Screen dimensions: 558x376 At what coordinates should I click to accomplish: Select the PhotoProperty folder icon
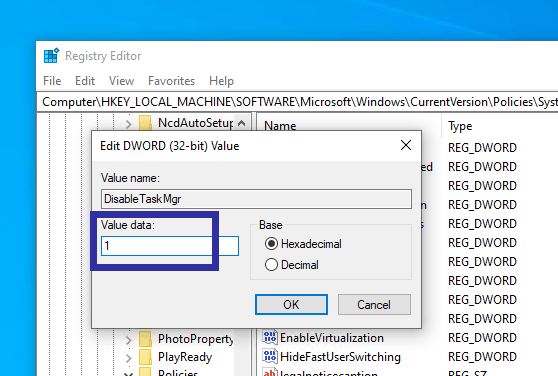(145, 339)
